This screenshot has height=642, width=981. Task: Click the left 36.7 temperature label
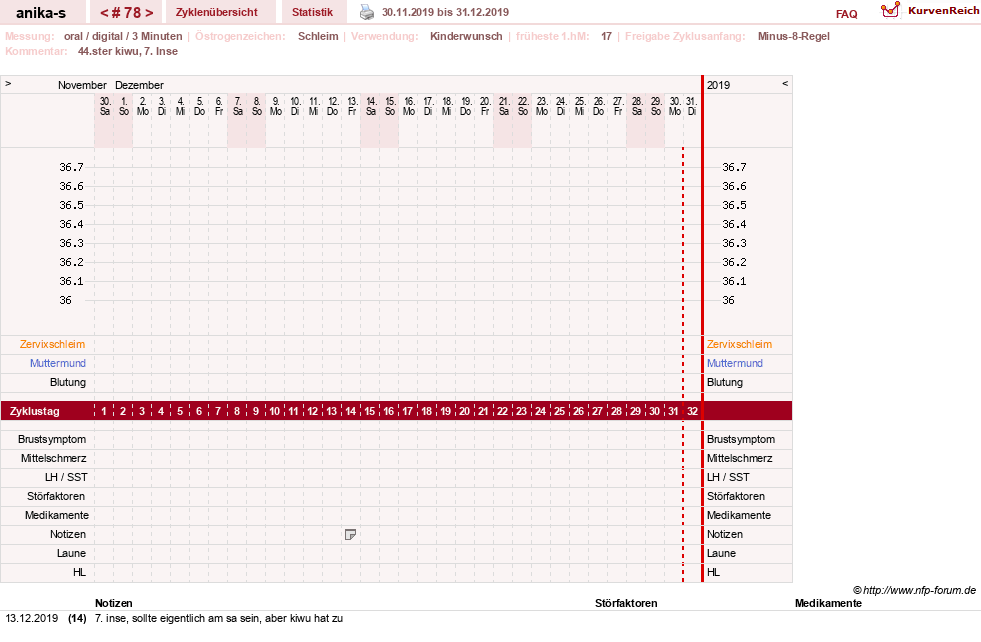tap(71, 167)
